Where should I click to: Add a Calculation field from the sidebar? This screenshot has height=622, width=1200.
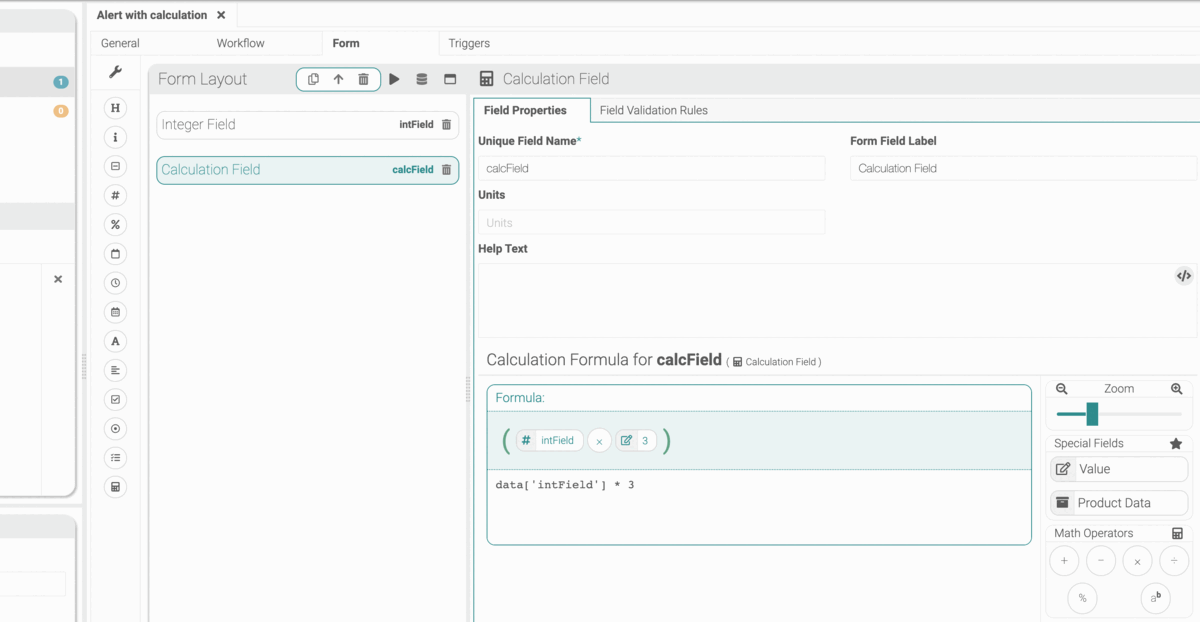pos(115,487)
